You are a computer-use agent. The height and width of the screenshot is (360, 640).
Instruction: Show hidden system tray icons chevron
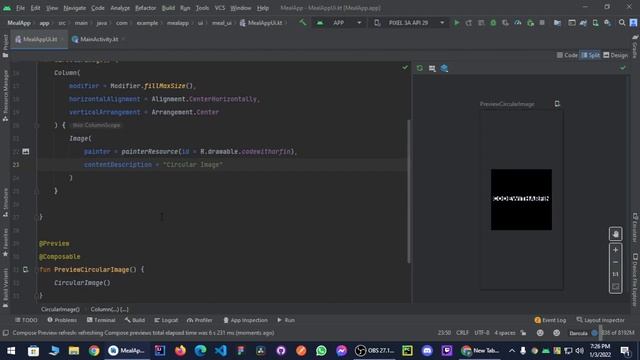(511, 351)
